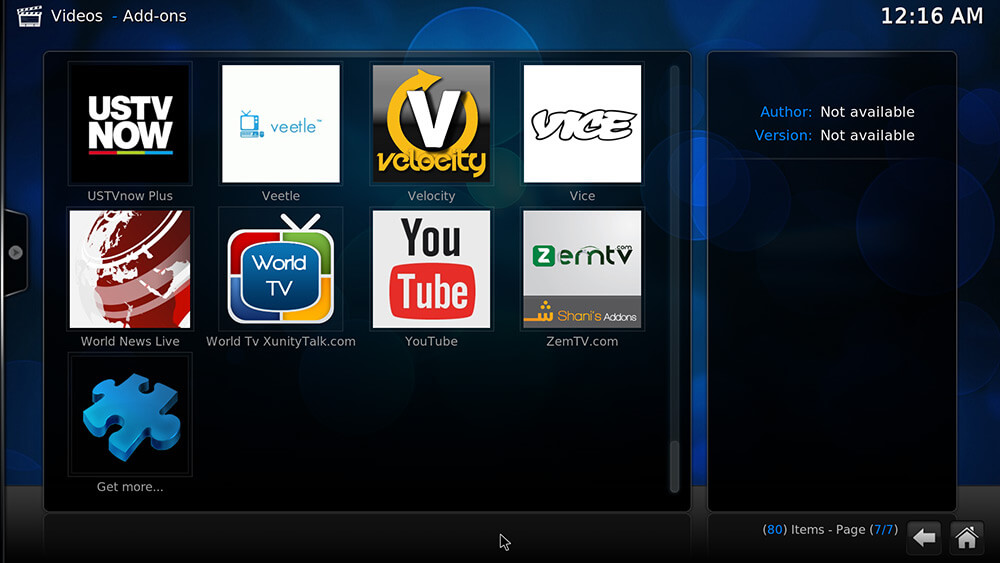Launch the Veetle add-on
The height and width of the screenshot is (563, 1000).
click(x=281, y=124)
